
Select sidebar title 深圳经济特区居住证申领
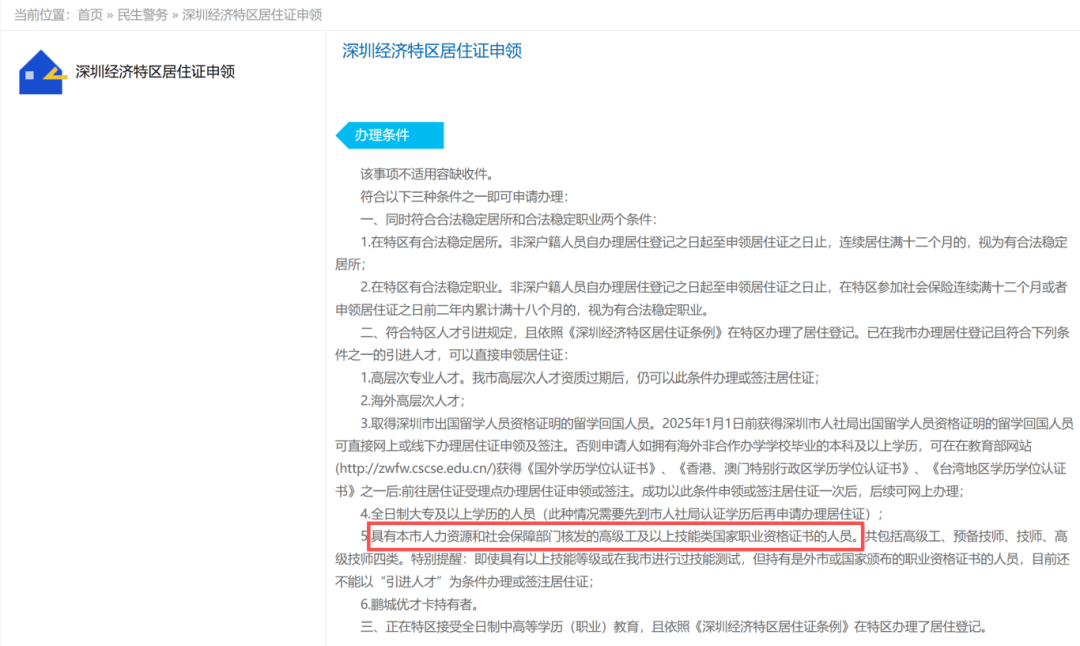pyautogui.click(x=155, y=72)
